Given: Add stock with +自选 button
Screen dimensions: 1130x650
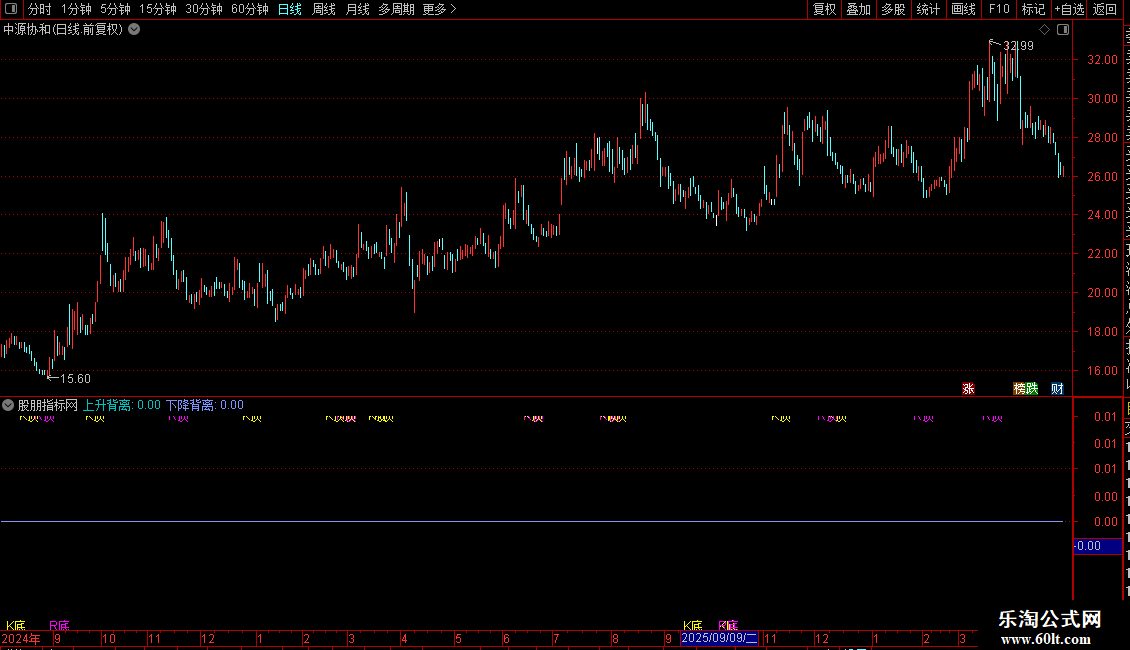Looking at the screenshot, I should (1069, 9).
